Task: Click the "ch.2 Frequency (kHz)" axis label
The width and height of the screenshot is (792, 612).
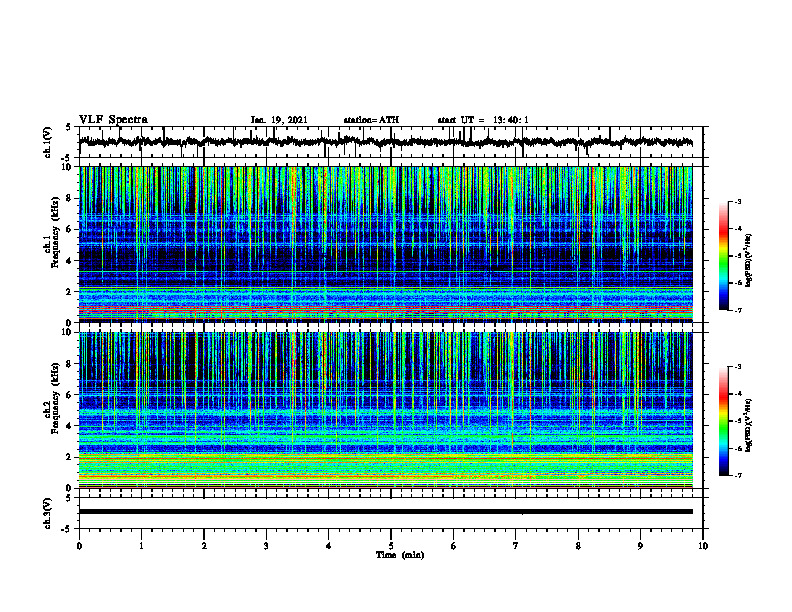Action: point(52,399)
